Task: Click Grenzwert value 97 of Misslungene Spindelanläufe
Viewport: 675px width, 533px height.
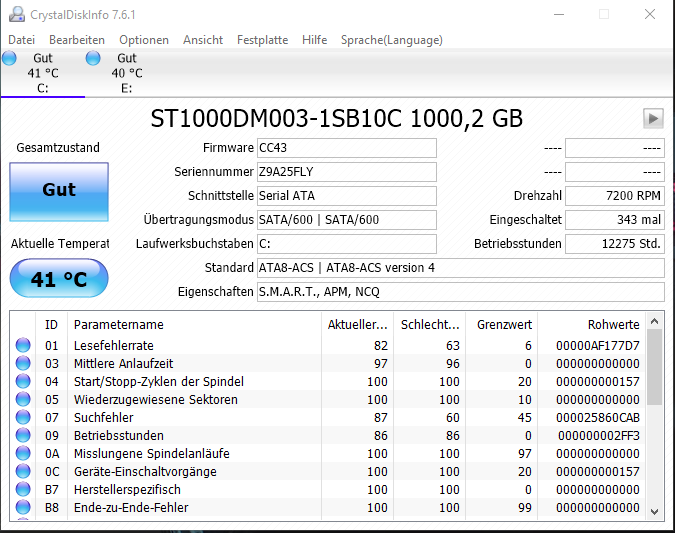Action: coord(524,454)
